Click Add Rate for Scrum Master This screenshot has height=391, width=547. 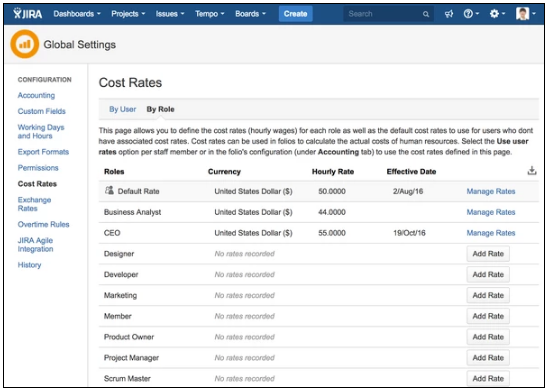click(x=488, y=378)
